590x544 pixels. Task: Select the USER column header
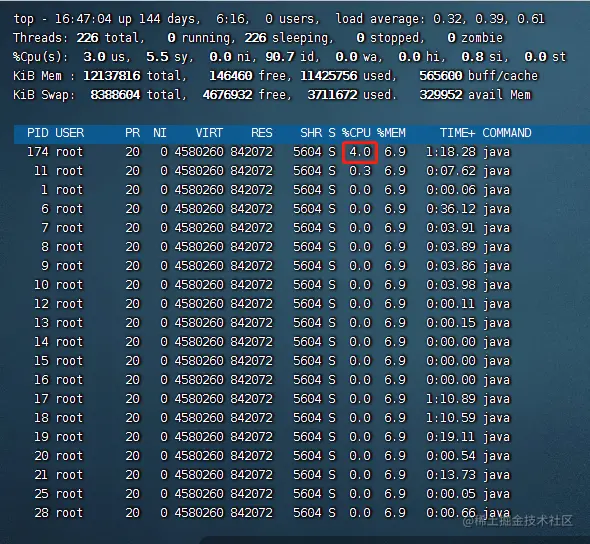click(x=70, y=133)
